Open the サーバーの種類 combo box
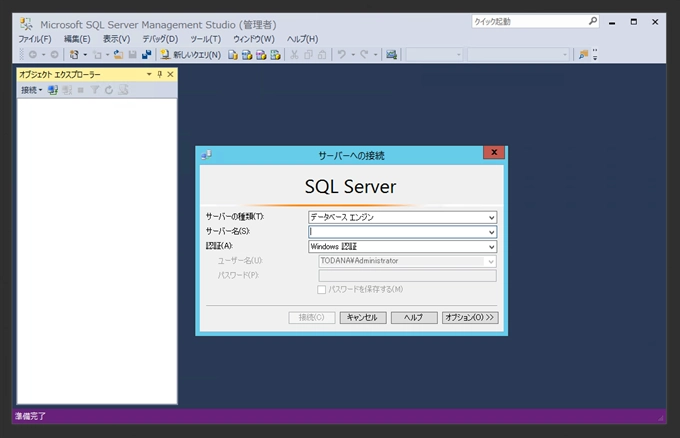680x438 pixels. [x=402, y=217]
